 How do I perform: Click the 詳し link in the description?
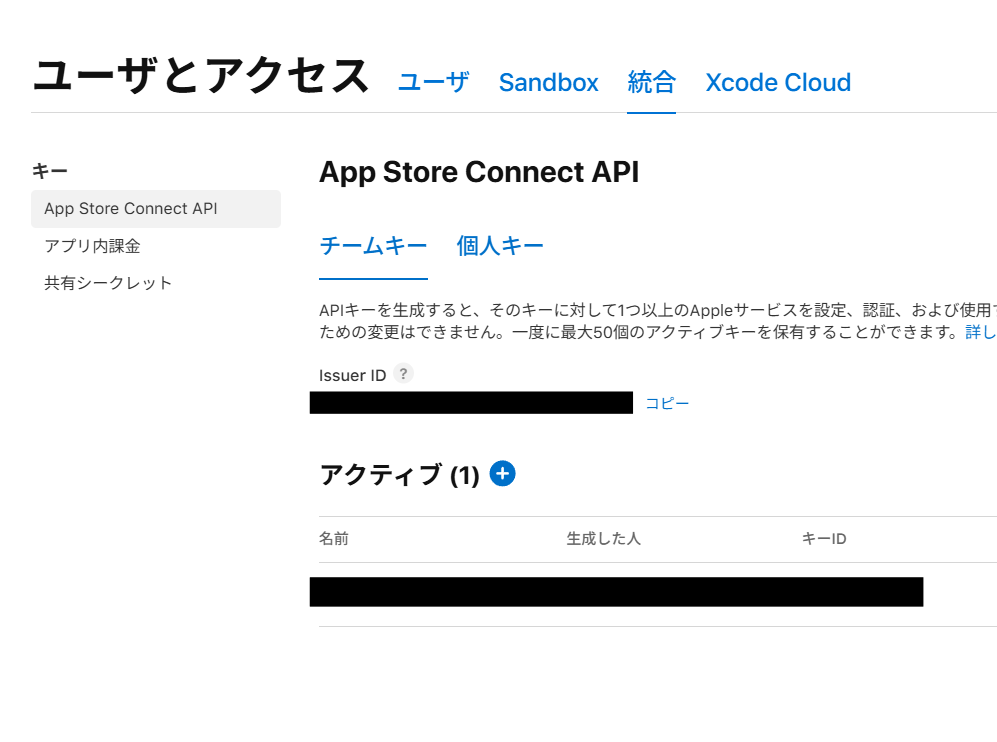tap(980, 332)
